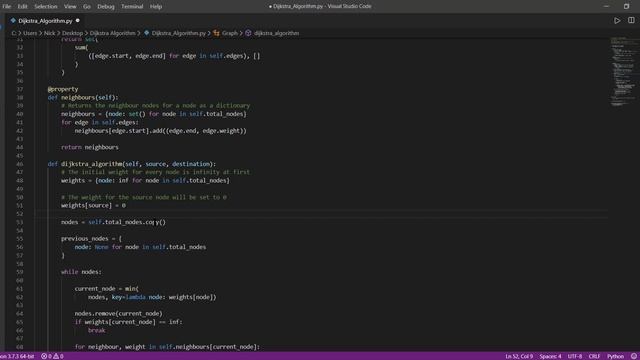Click the feedback smiley in status bar
This screenshot has width=640, height=360.
633,356
